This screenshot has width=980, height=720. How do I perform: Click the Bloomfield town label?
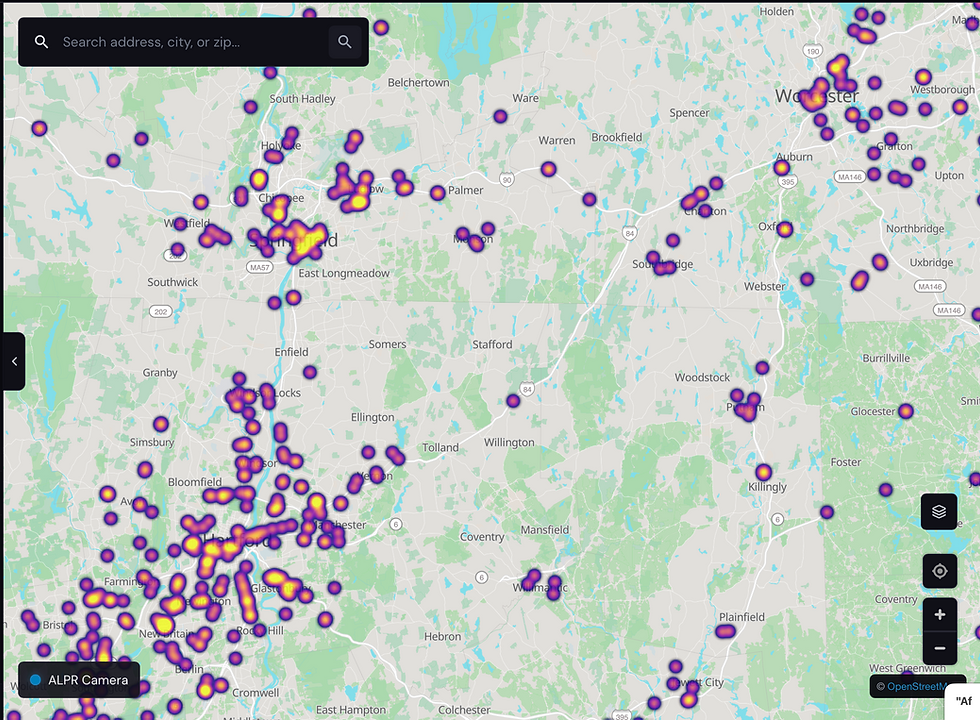point(194,482)
